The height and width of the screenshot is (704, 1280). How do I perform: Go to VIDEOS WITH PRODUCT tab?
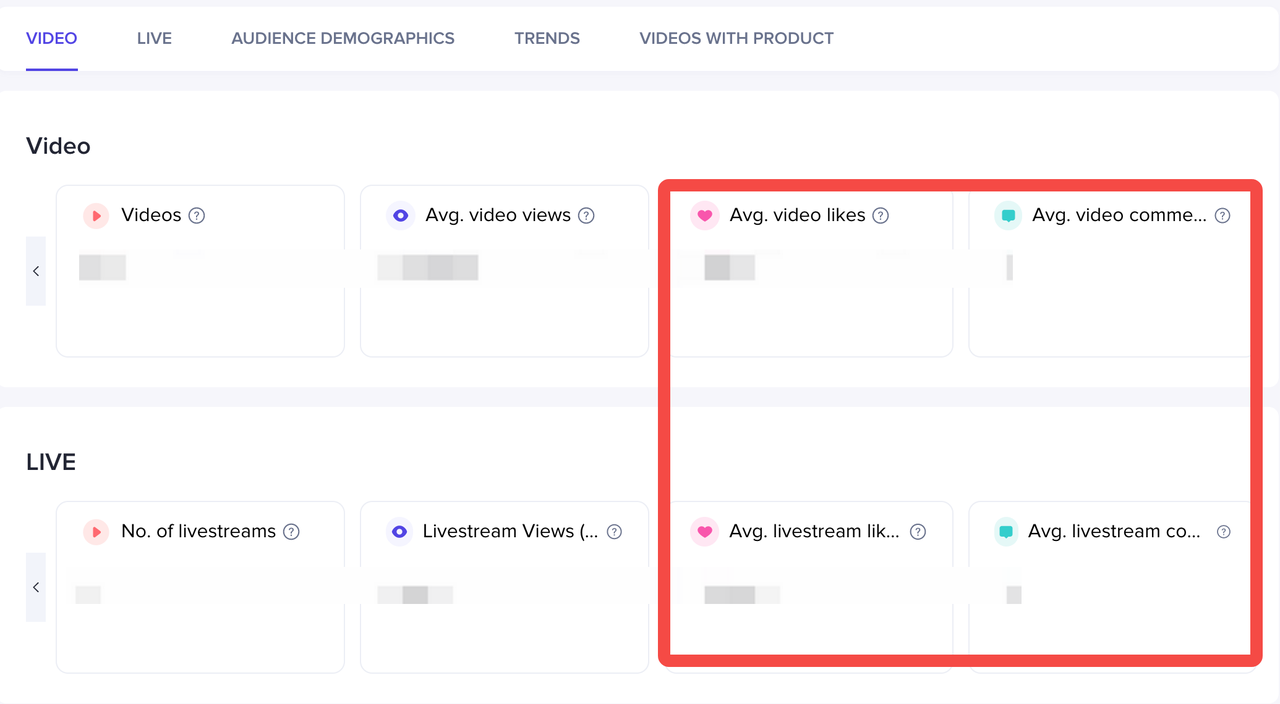click(x=736, y=38)
